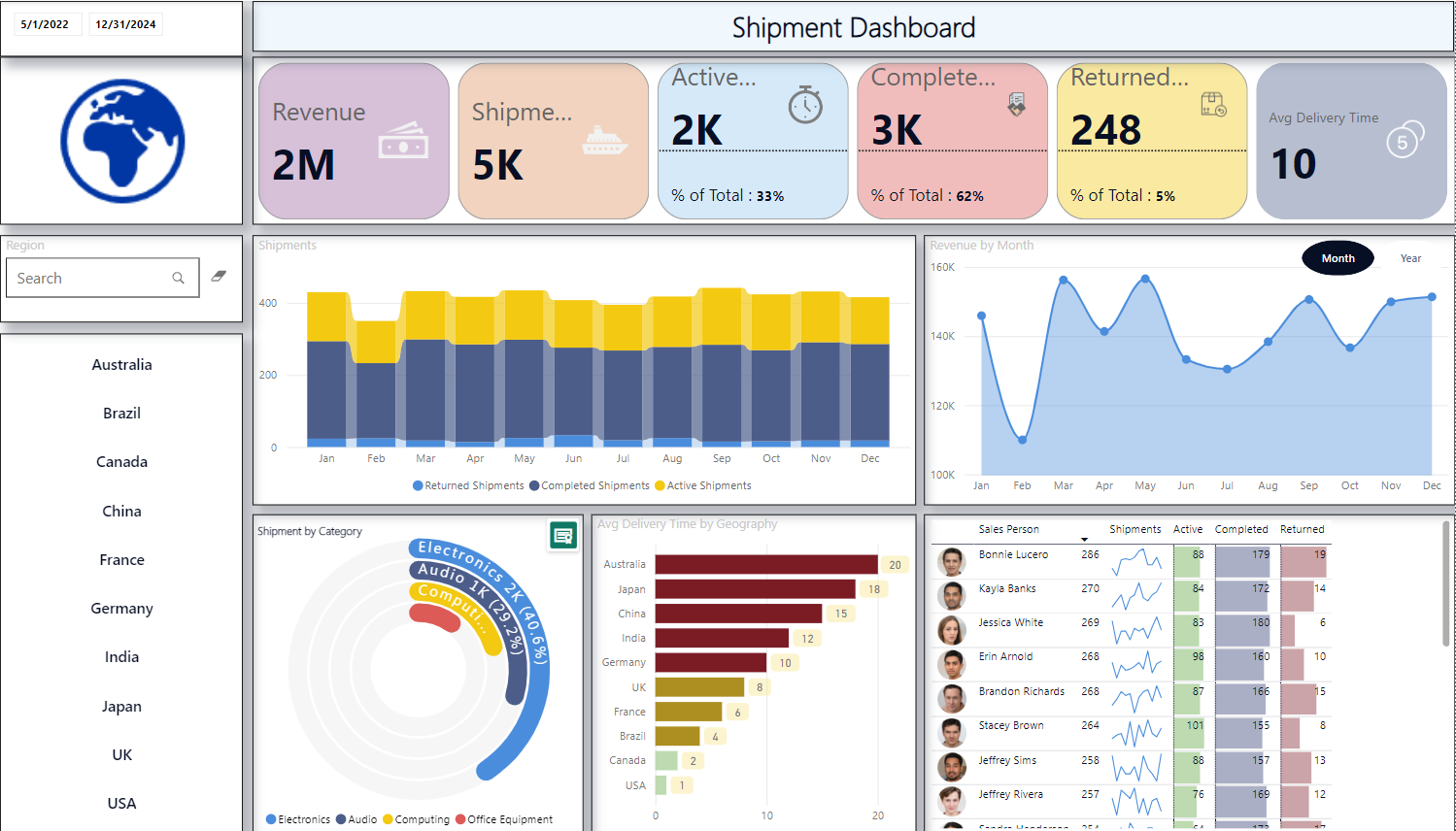
Task: Click inside the Region search field
Action: click(87, 278)
